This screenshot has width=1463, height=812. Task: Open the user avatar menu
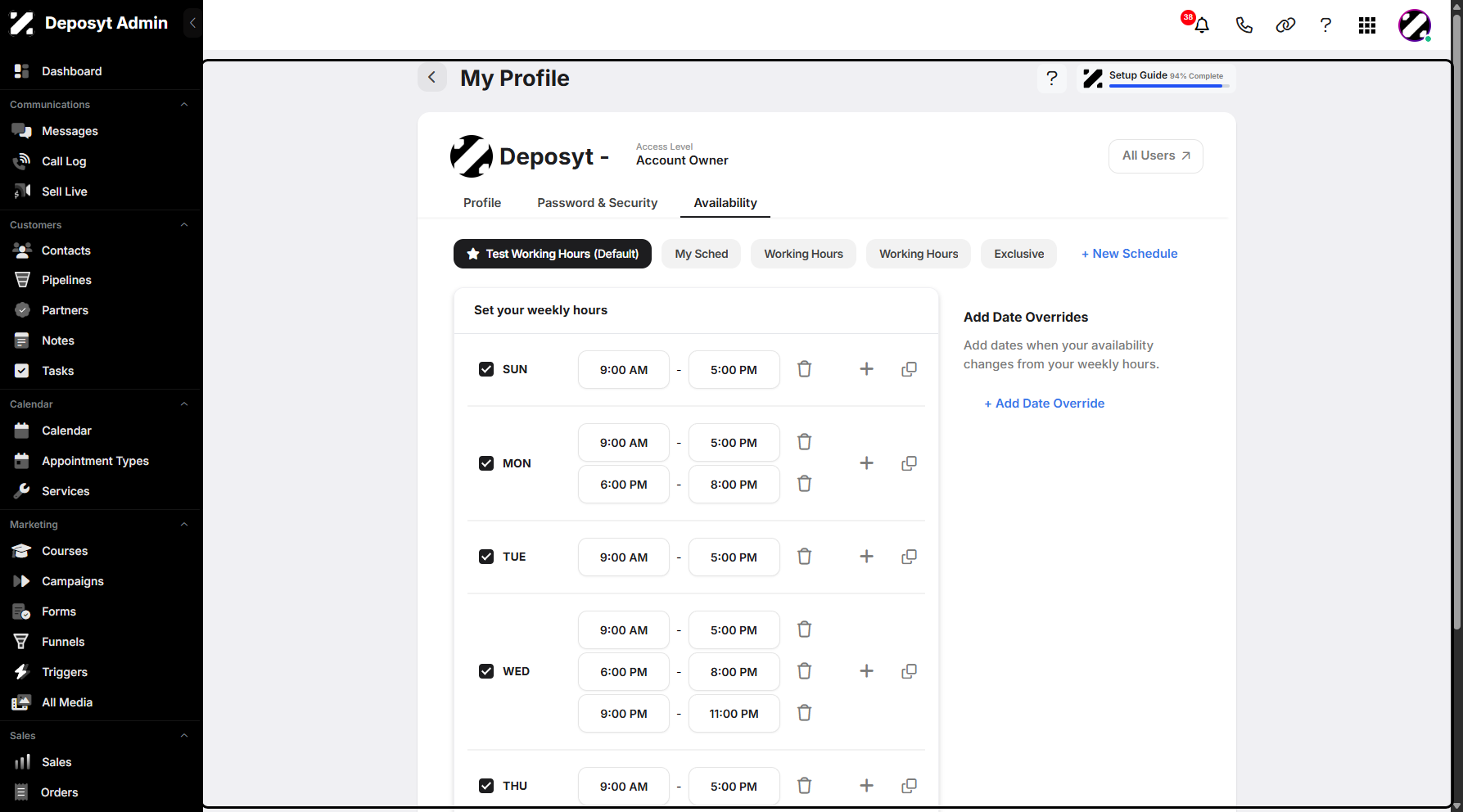click(x=1415, y=25)
